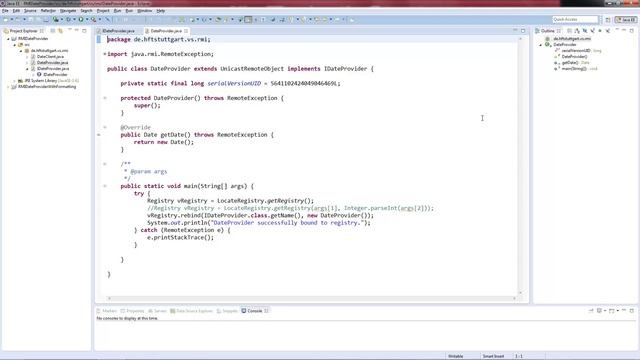Maximize the Project Explorer view
640x360 pixels.
pos(84,31)
